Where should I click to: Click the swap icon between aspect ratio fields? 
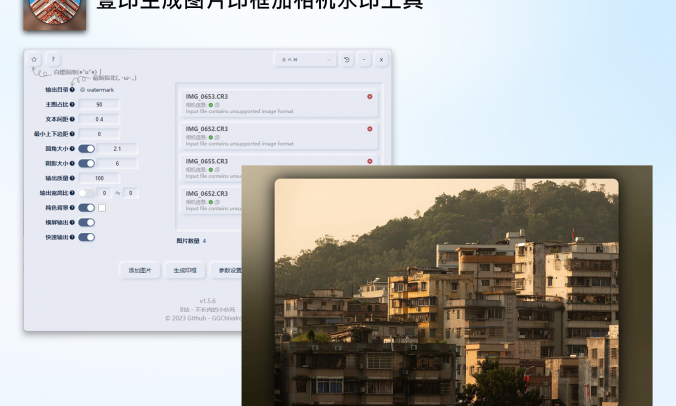(118, 193)
